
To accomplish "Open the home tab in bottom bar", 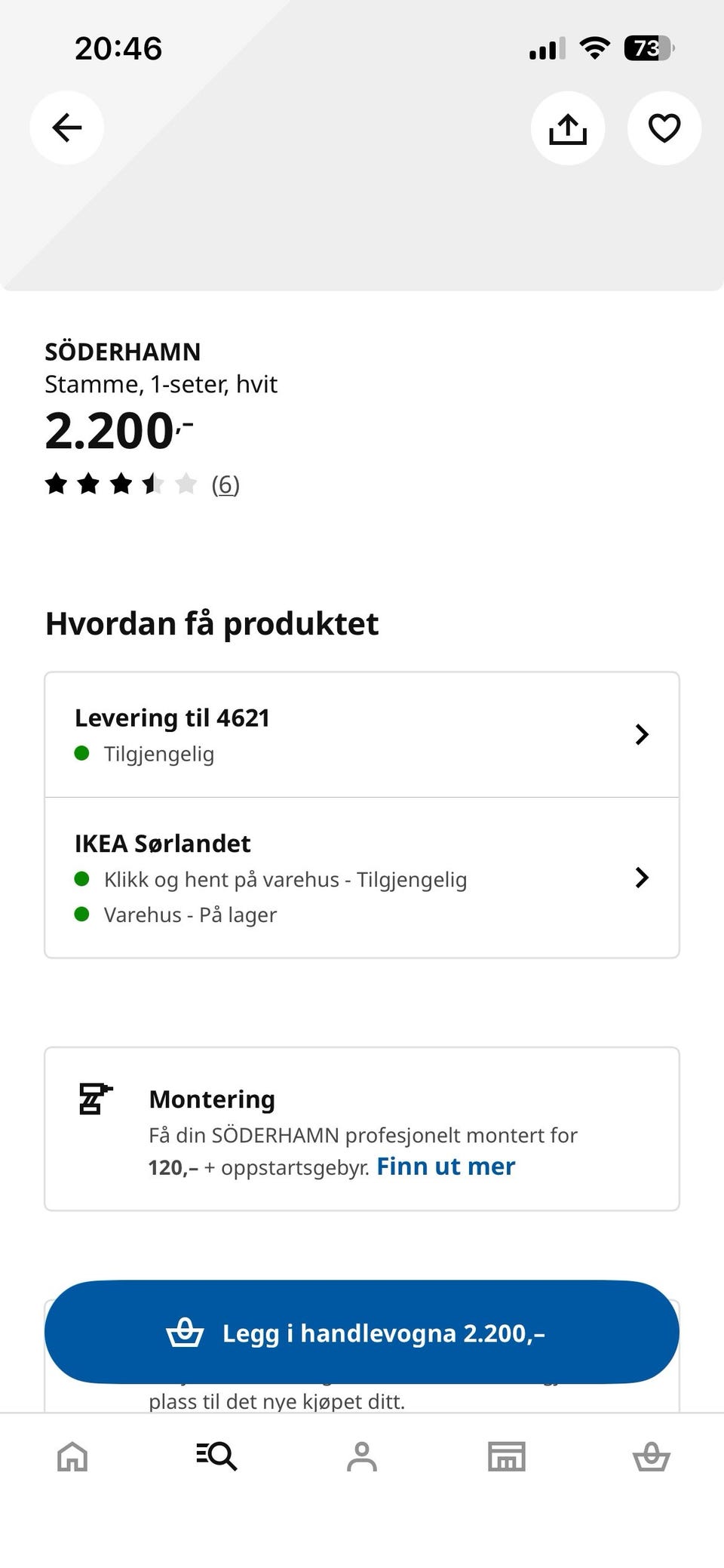I will pos(72,1456).
